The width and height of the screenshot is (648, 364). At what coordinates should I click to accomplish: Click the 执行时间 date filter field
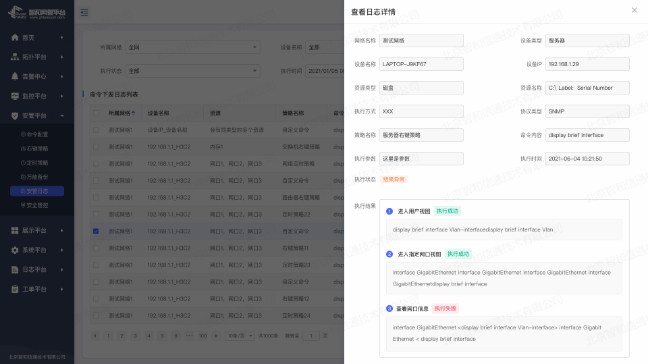pyautogui.click(x=324, y=71)
